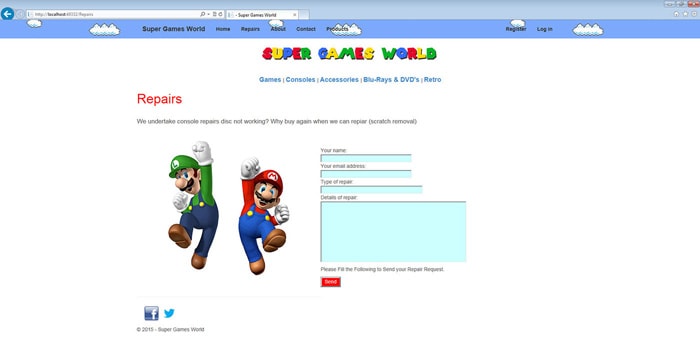Close the Super Games World tab

pos(295,15)
